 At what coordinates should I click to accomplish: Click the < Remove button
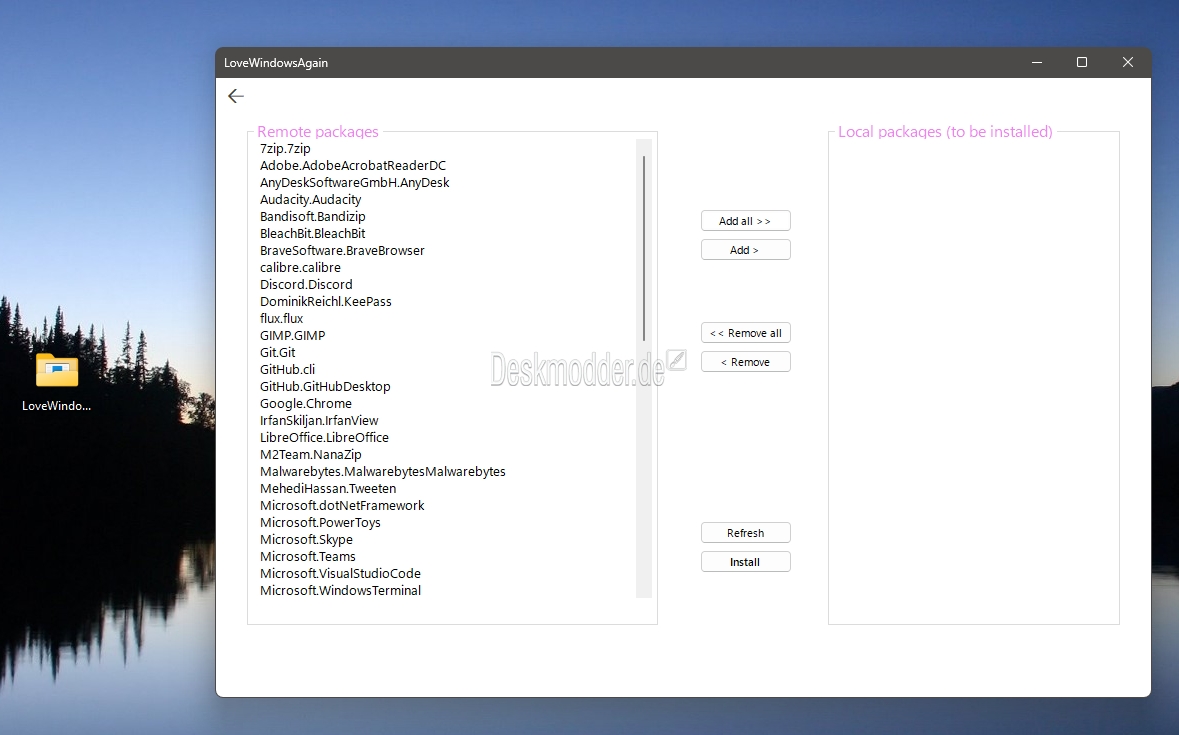tap(745, 362)
